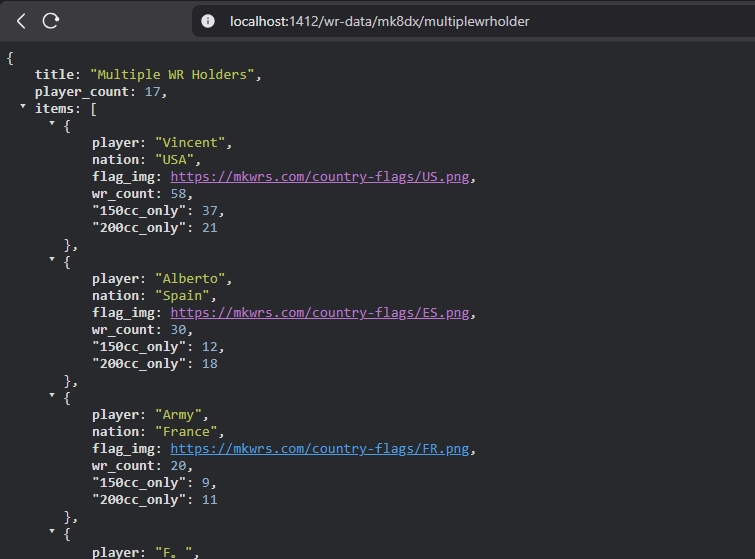Click Alberto's 200cc_only value 18
This screenshot has width=755, height=559.
(209, 364)
